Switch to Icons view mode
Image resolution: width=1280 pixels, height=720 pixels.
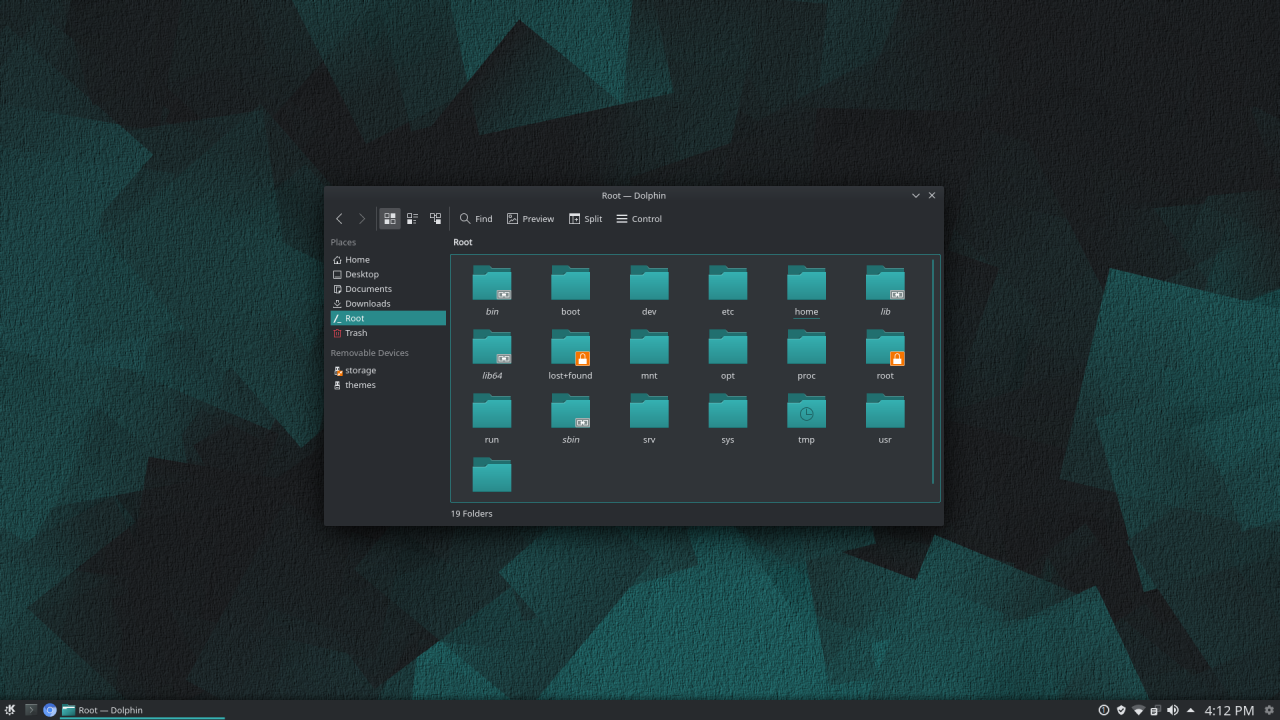pyautogui.click(x=390, y=218)
